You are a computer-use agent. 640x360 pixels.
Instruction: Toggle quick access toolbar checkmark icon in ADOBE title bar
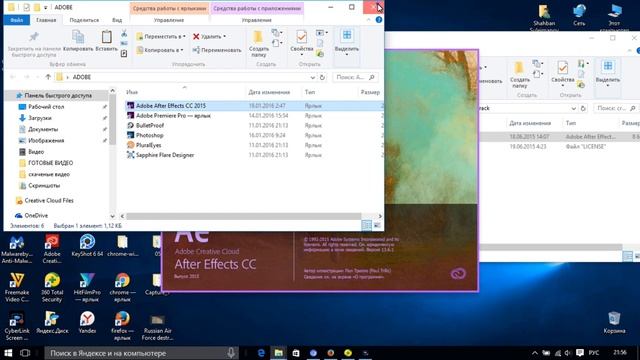pyautogui.click(x=27, y=7)
